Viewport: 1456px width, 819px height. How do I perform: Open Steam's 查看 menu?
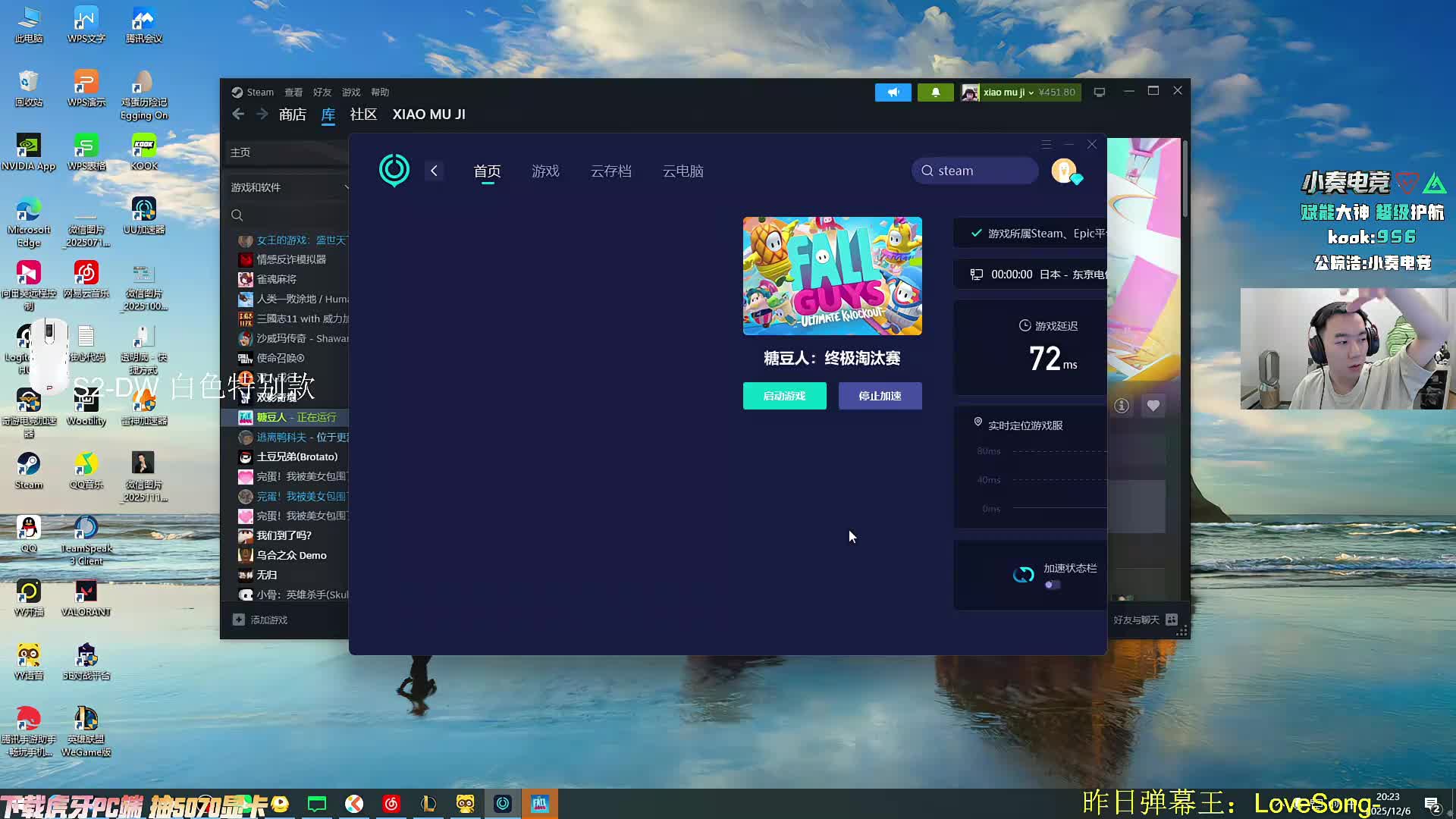point(293,93)
